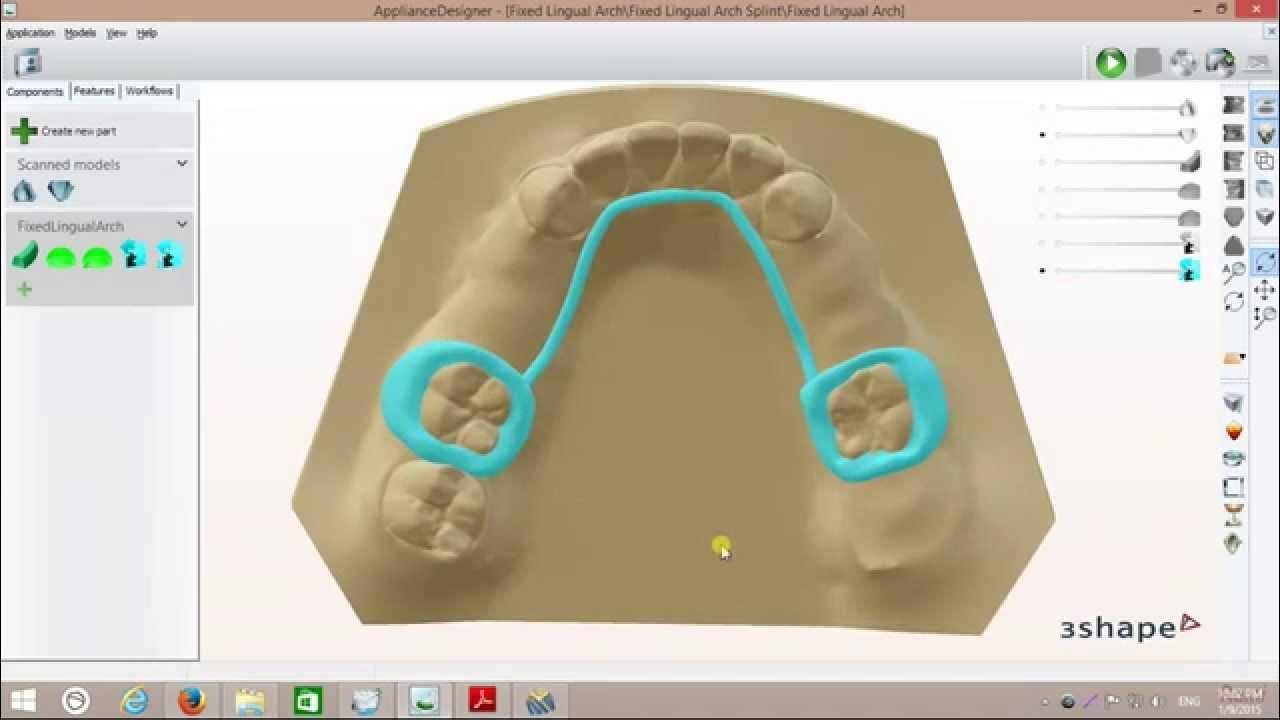Click the empty square frame icon
Image resolution: width=1280 pixels, height=720 pixels.
(1234, 488)
